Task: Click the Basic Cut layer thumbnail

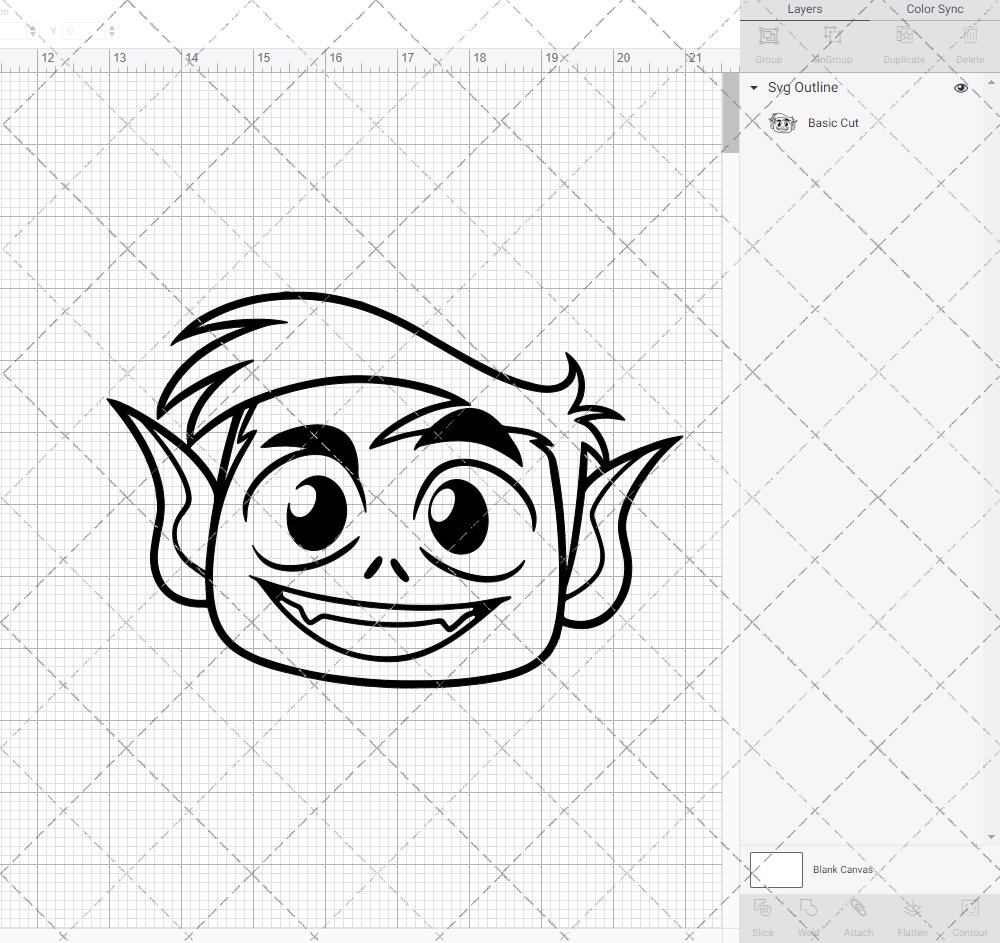Action: pyautogui.click(x=782, y=123)
